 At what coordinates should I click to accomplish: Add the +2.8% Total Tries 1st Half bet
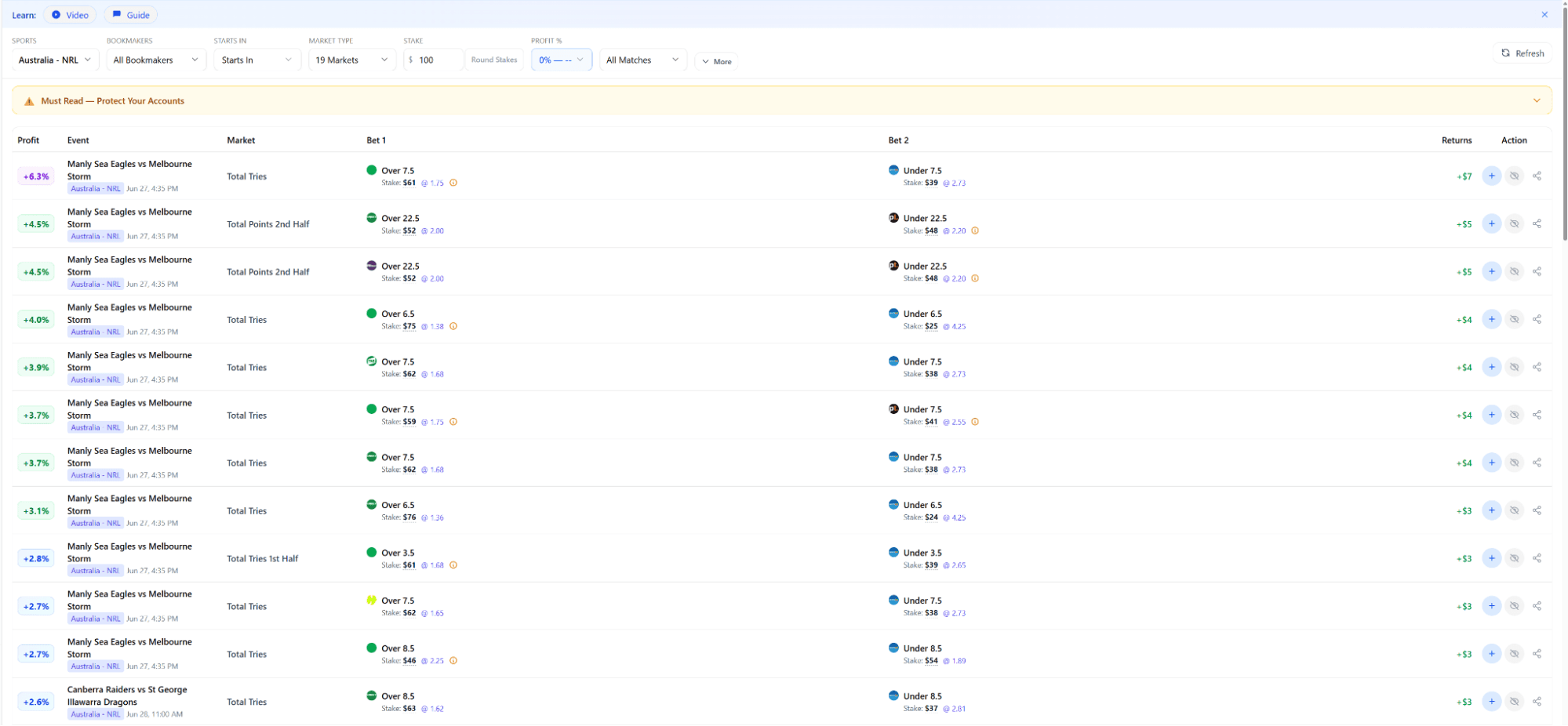click(x=1491, y=559)
